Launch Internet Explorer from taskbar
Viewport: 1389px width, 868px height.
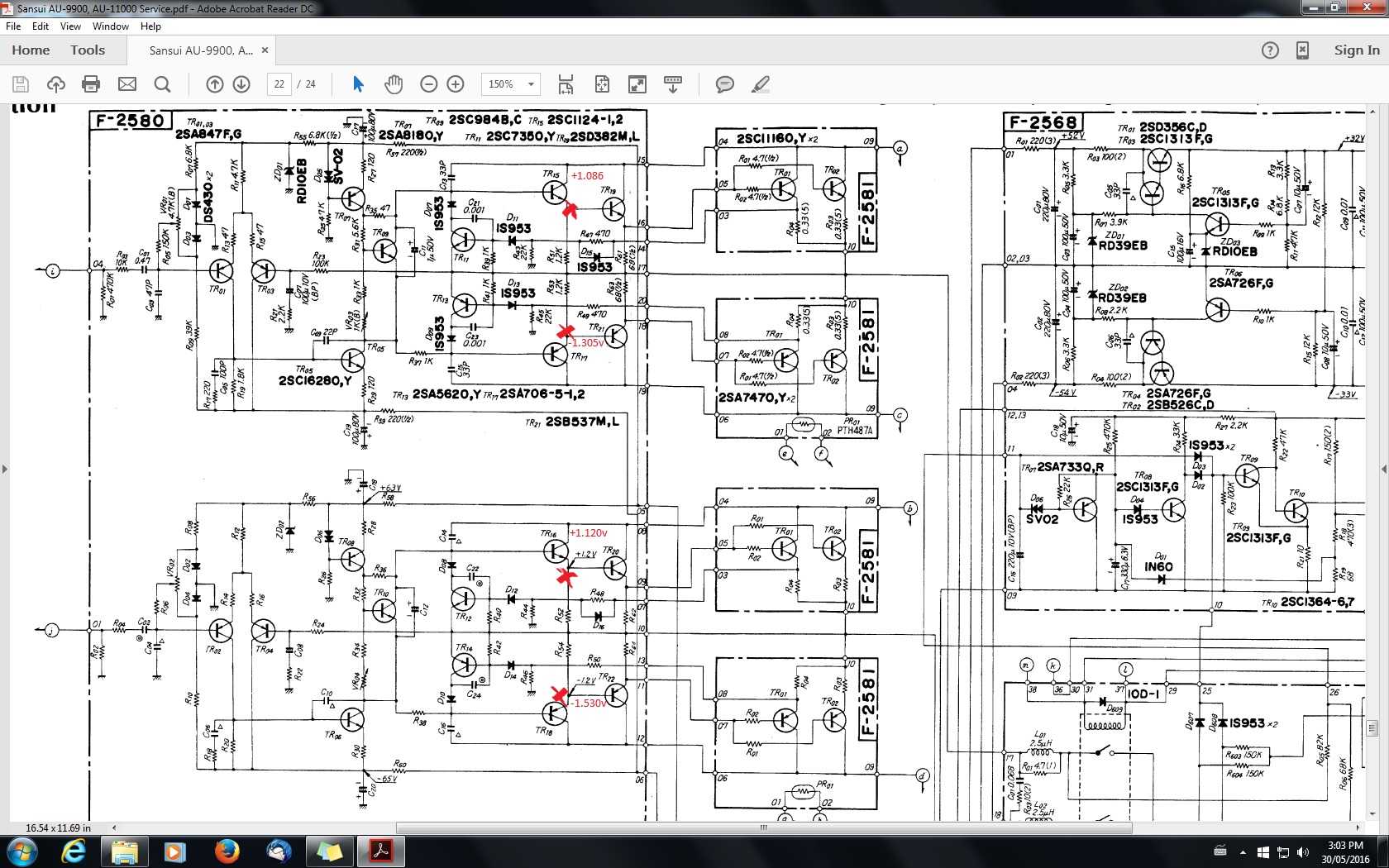pos(74,851)
